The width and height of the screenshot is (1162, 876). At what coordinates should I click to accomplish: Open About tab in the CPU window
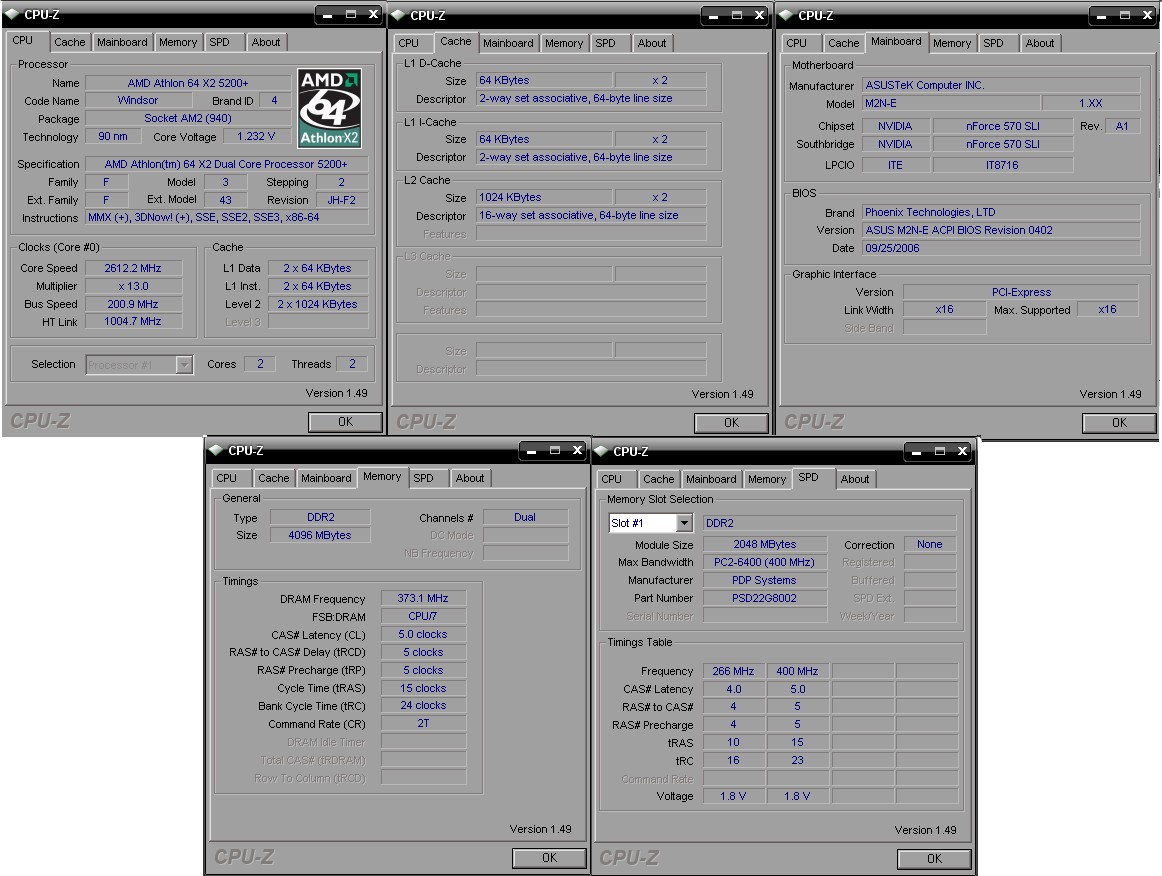tap(266, 42)
